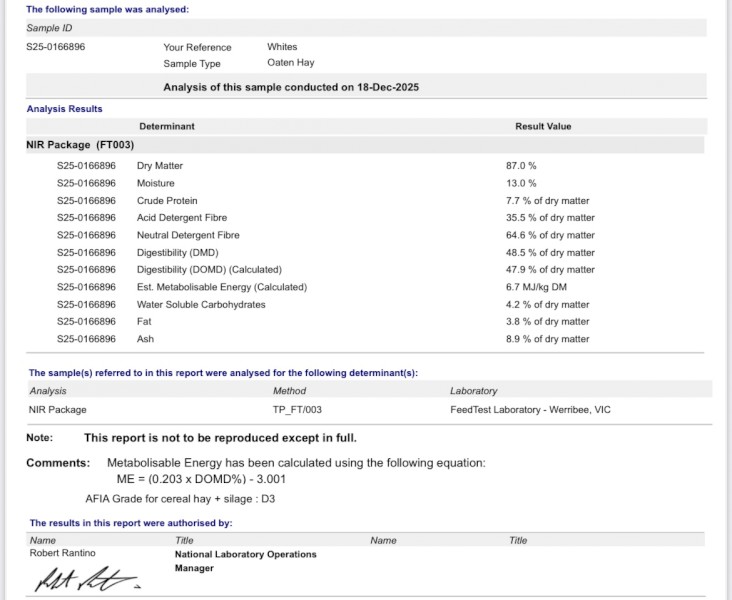Image resolution: width=732 pixels, height=600 pixels.
Task: Click the Sample ID value S25-0166896 at top
Action: click(x=55, y=47)
